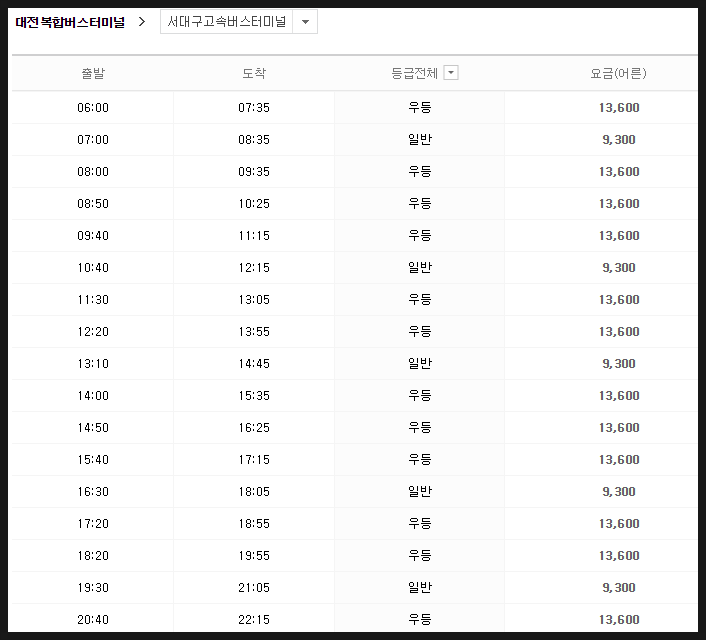Select the 14:50 departure time
This screenshot has width=706, height=640.
(93, 427)
